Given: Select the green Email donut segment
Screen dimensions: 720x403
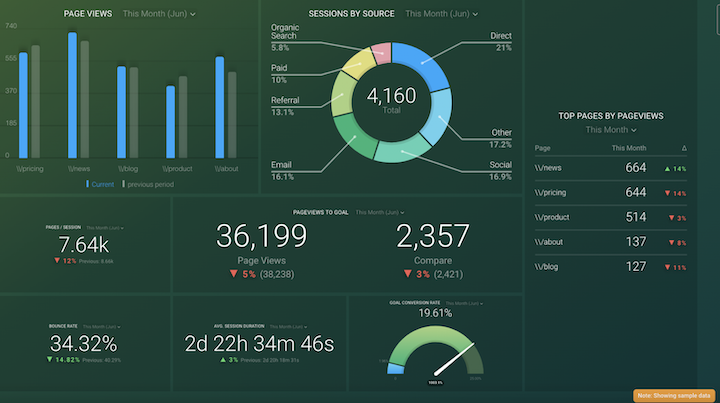Looking at the screenshot, I should 354,137.
